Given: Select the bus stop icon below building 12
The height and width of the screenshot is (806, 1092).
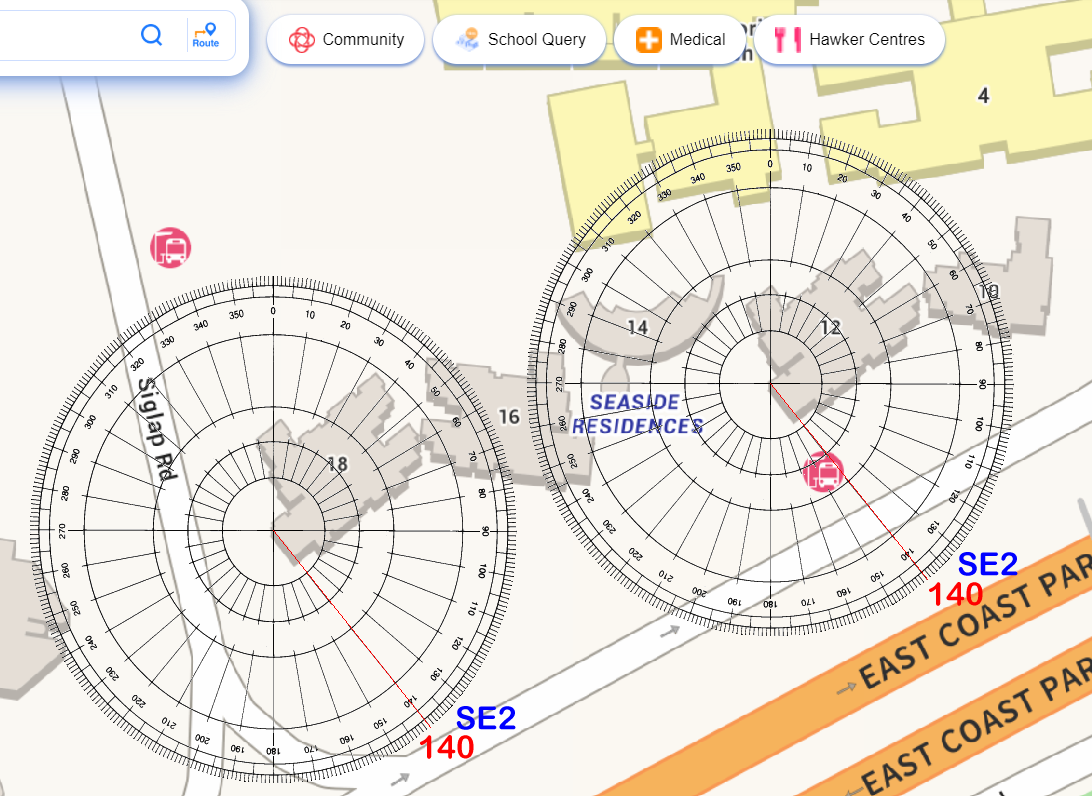Looking at the screenshot, I should (823, 472).
